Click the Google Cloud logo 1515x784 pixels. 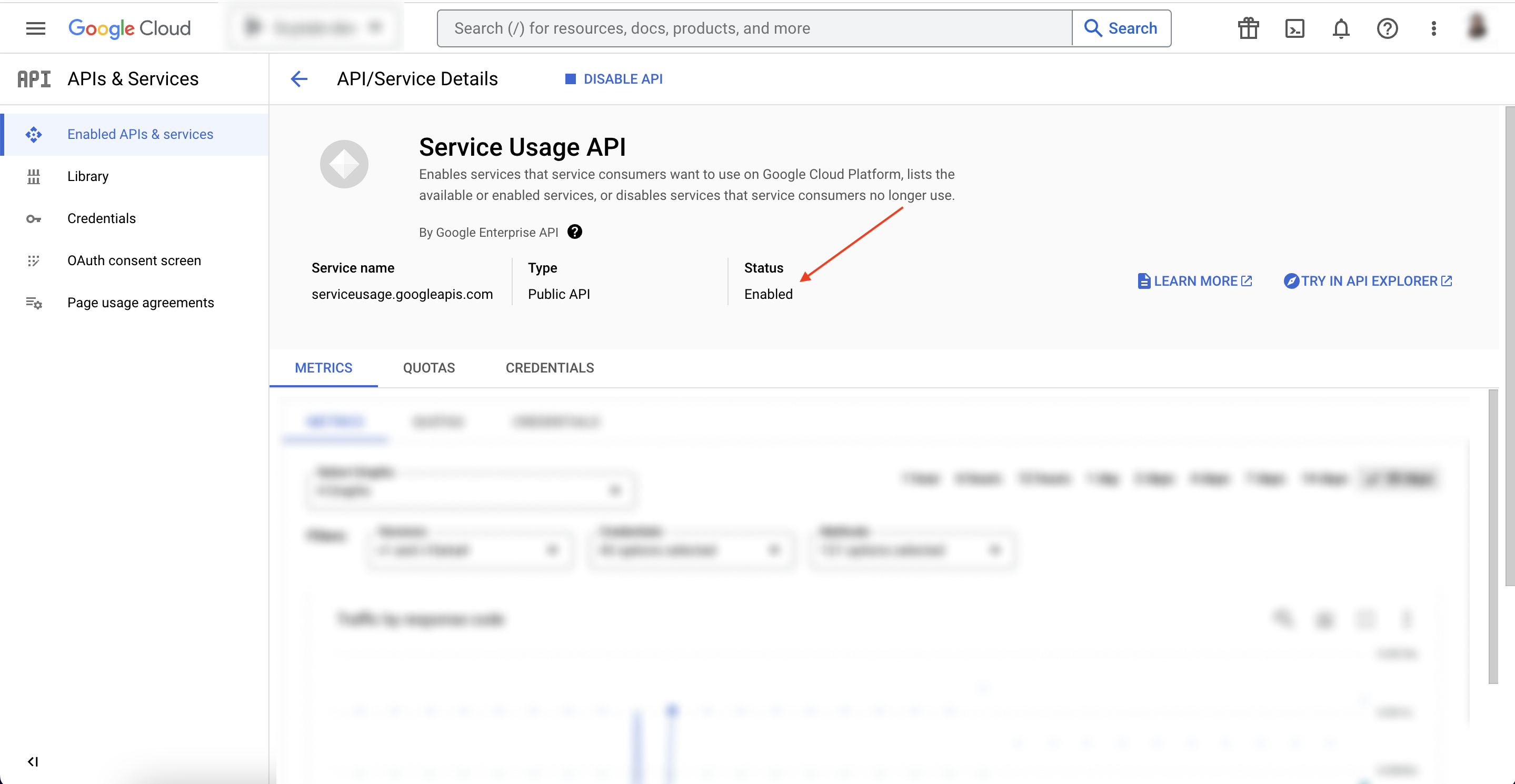(129, 28)
